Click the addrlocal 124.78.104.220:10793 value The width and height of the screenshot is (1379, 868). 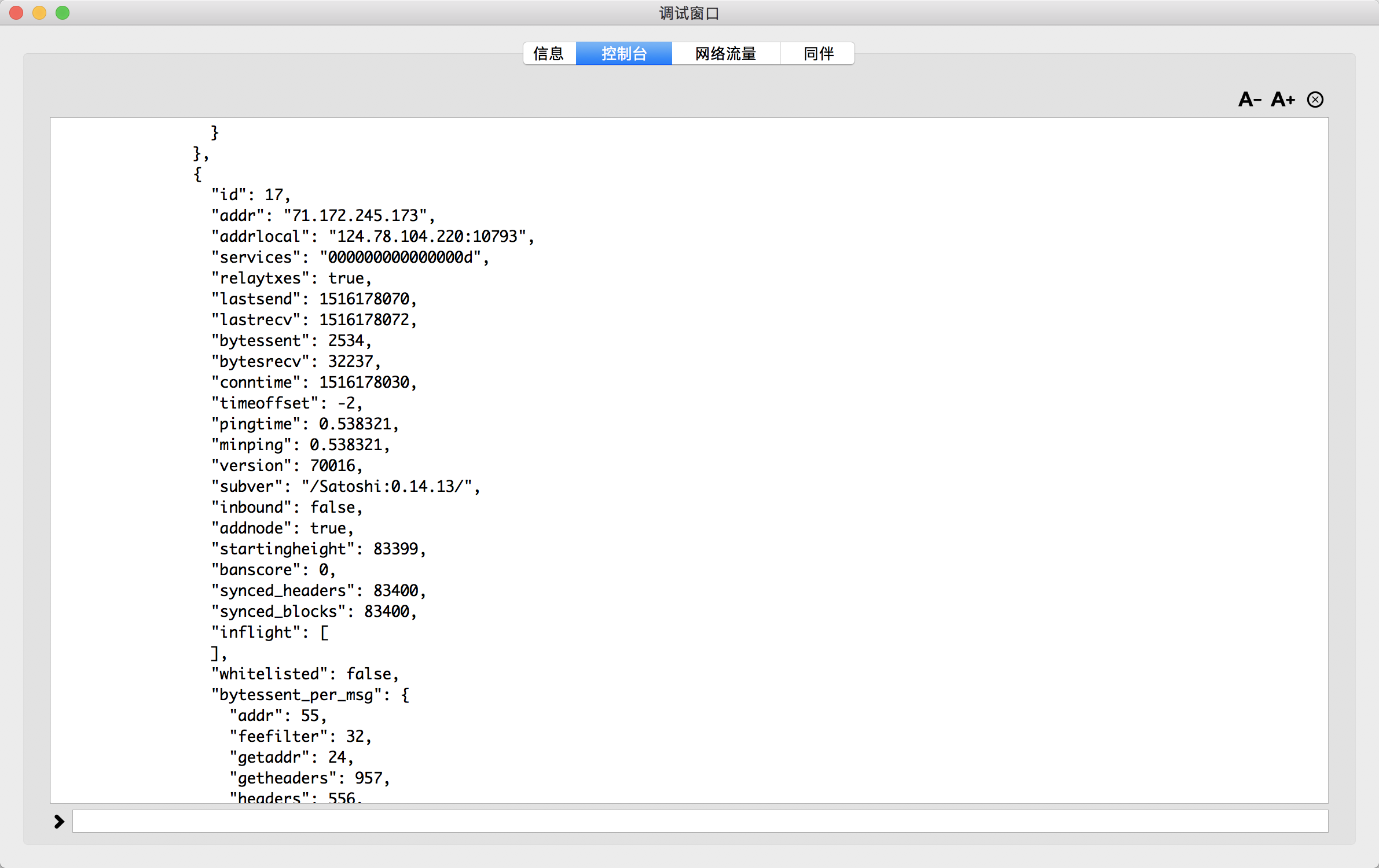coord(427,237)
